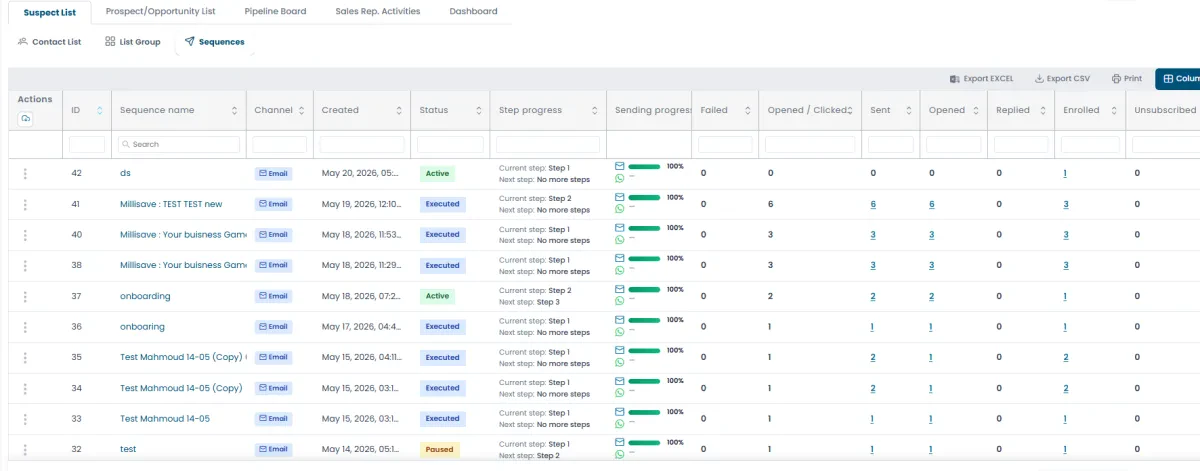Sort by the Replied column header
The height and width of the screenshot is (471, 1200).
pos(1041,110)
